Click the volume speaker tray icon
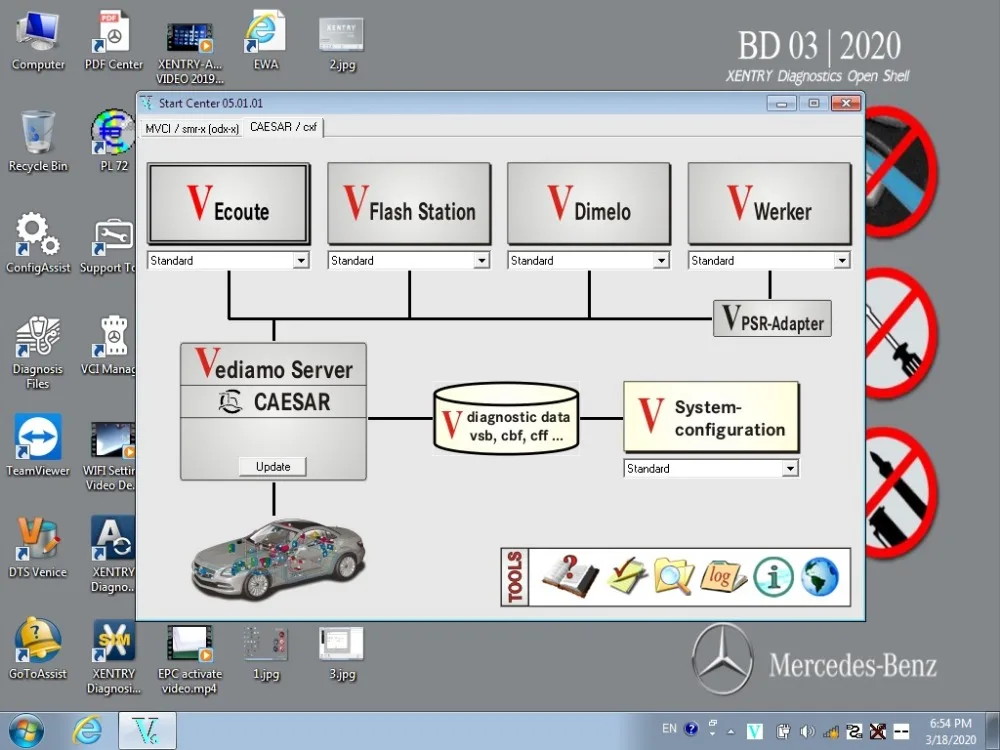 [806, 732]
